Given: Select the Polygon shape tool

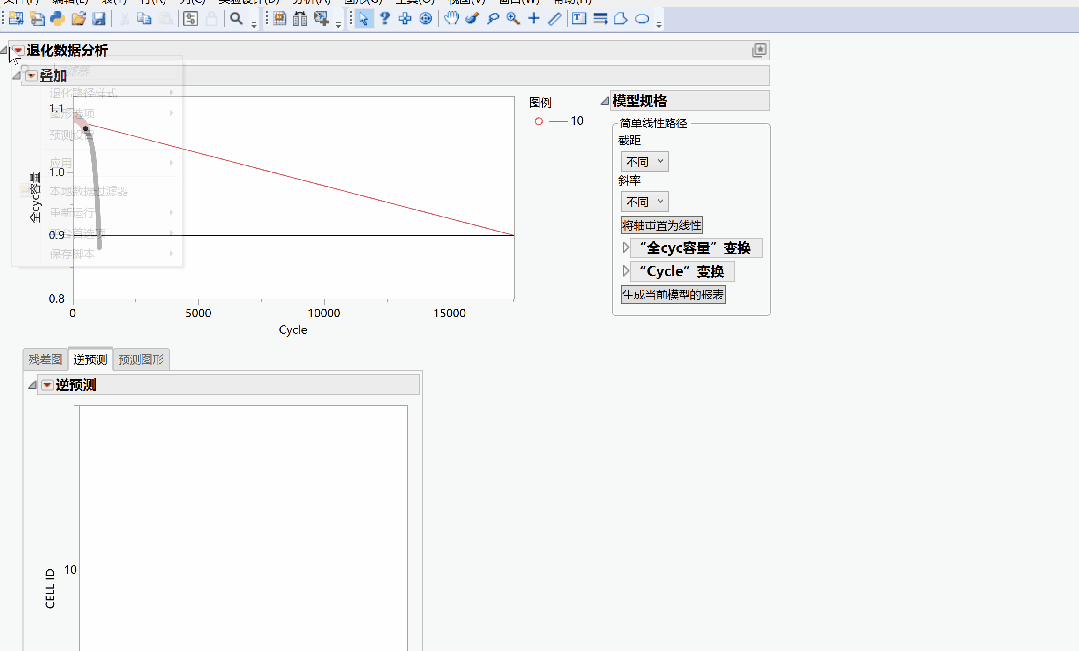Looking at the screenshot, I should [x=621, y=19].
